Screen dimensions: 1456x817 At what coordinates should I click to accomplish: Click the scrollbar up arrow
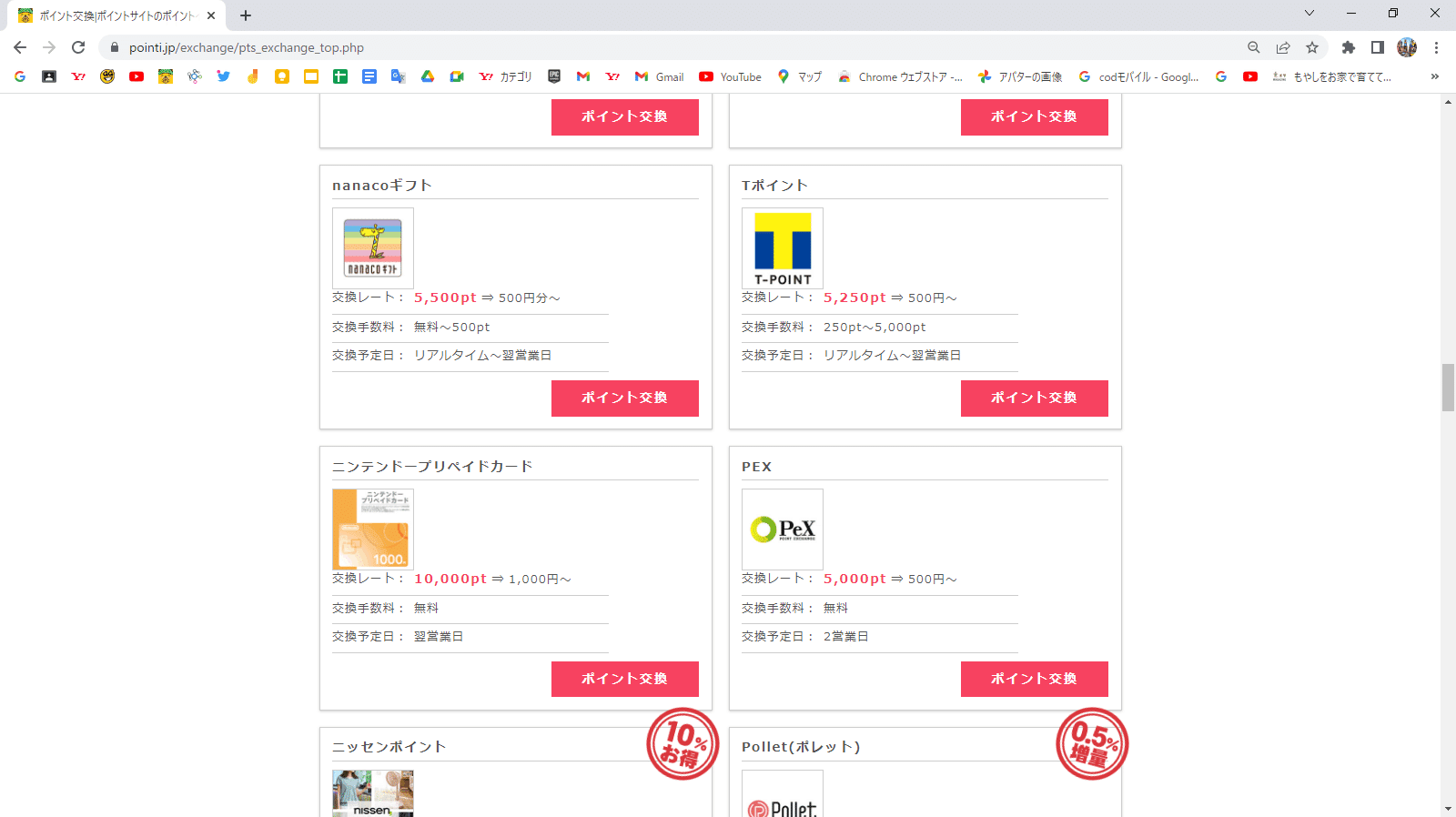pos(1448,102)
